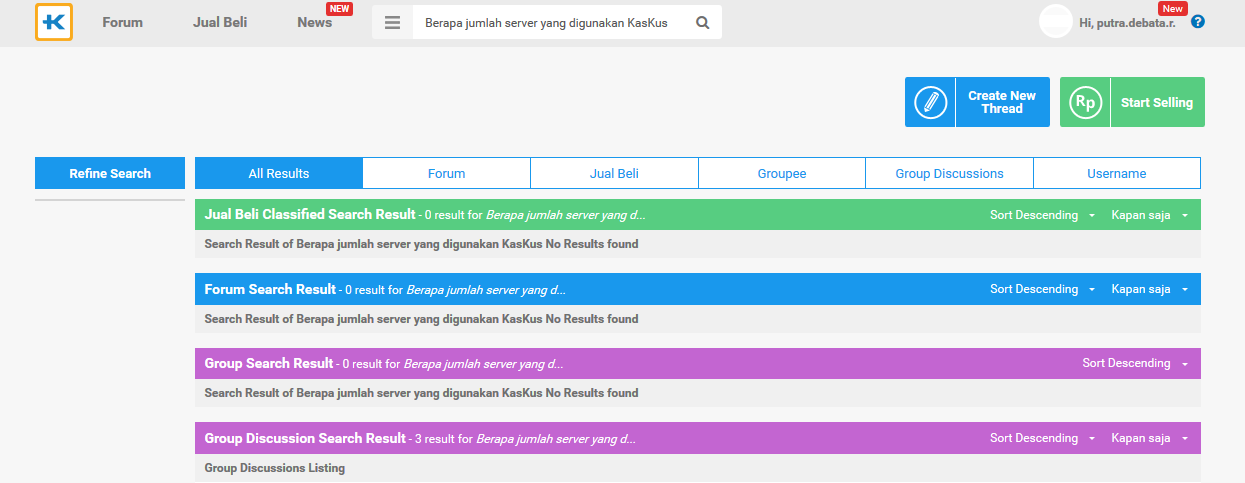Switch to the Group Discussions tab
The height and width of the screenshot is (483, 1245).
pos(950,173)
